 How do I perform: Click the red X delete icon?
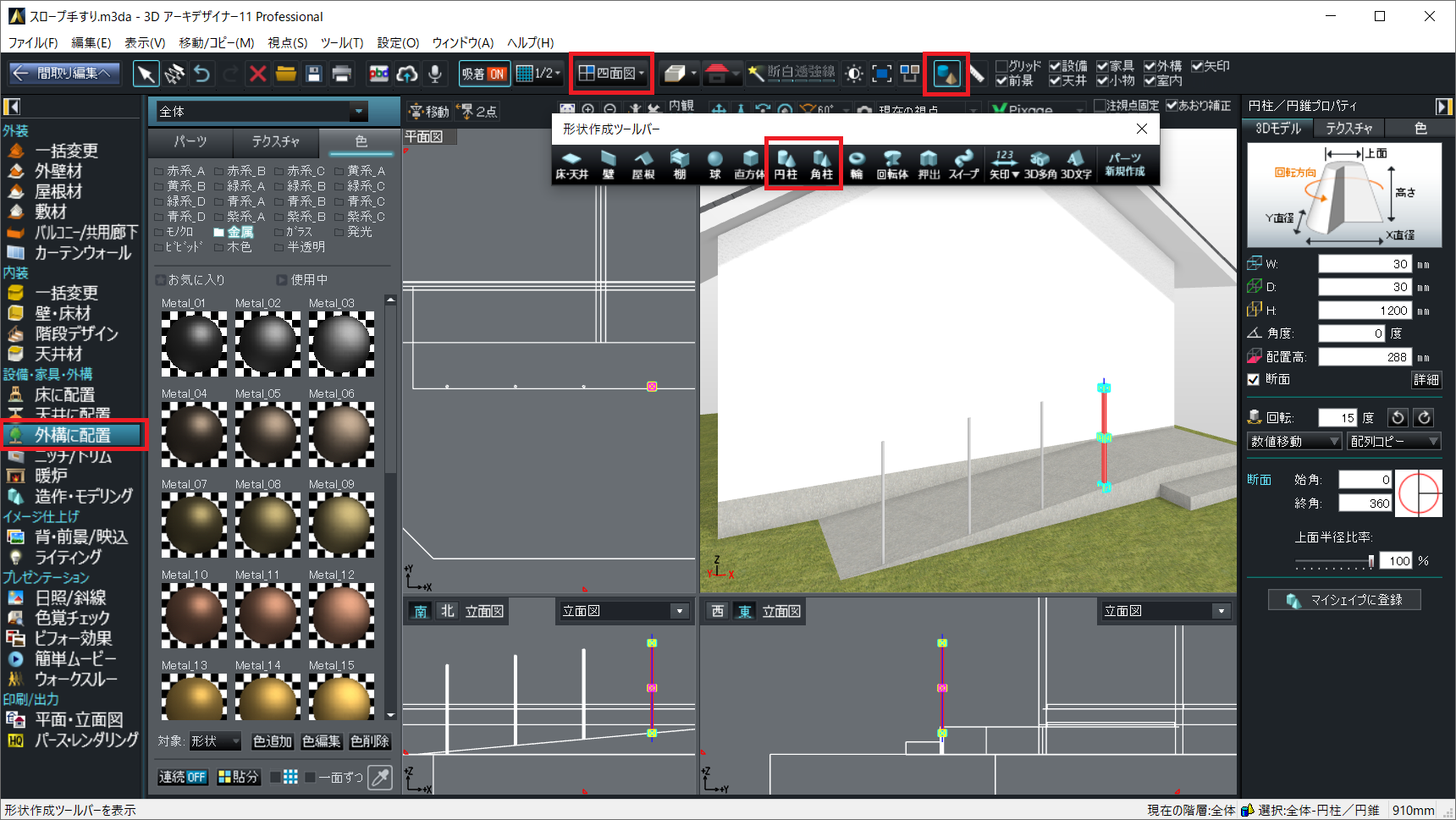(x=257, y=74)
